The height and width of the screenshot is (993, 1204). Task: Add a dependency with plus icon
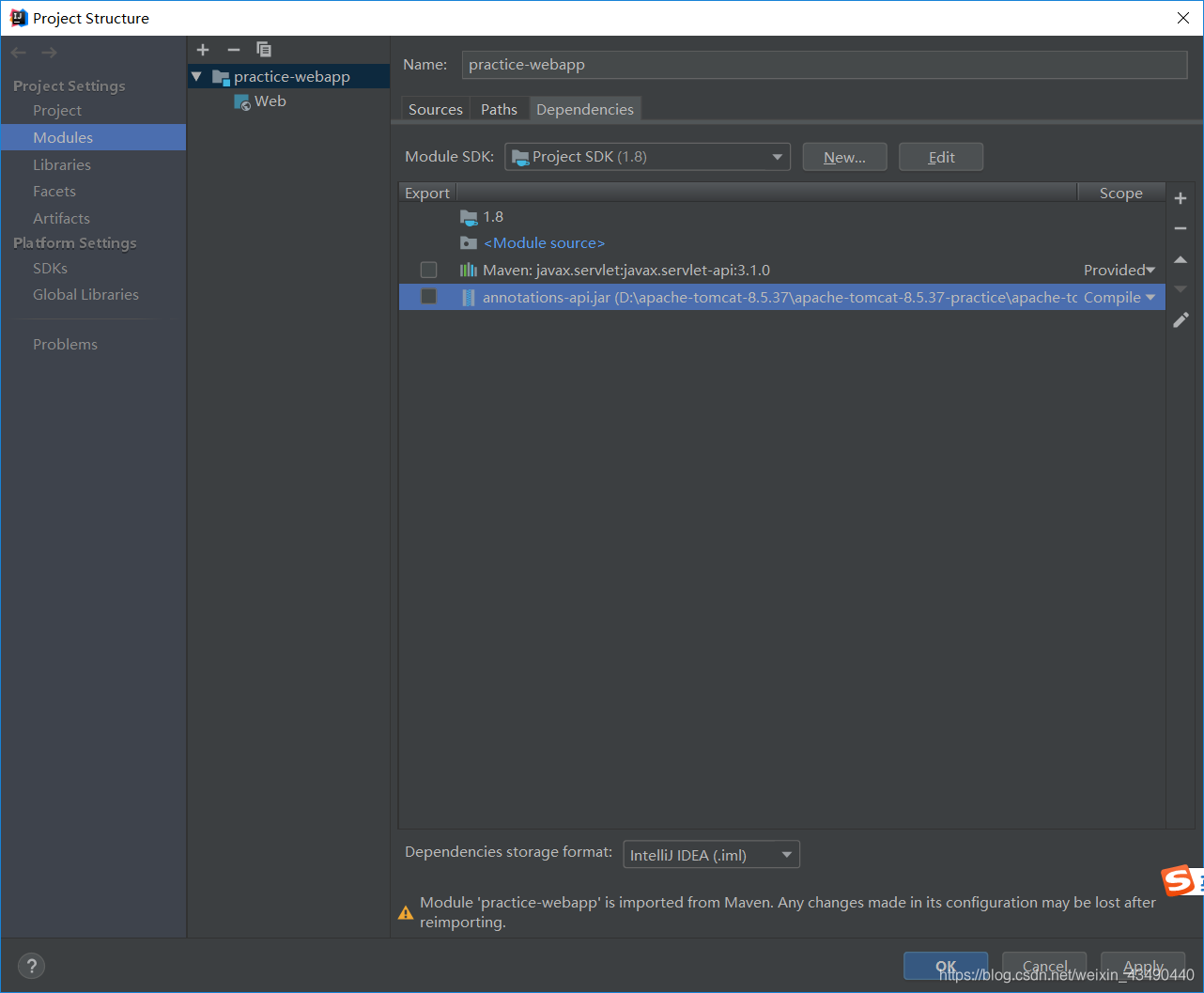(1181, 198)
